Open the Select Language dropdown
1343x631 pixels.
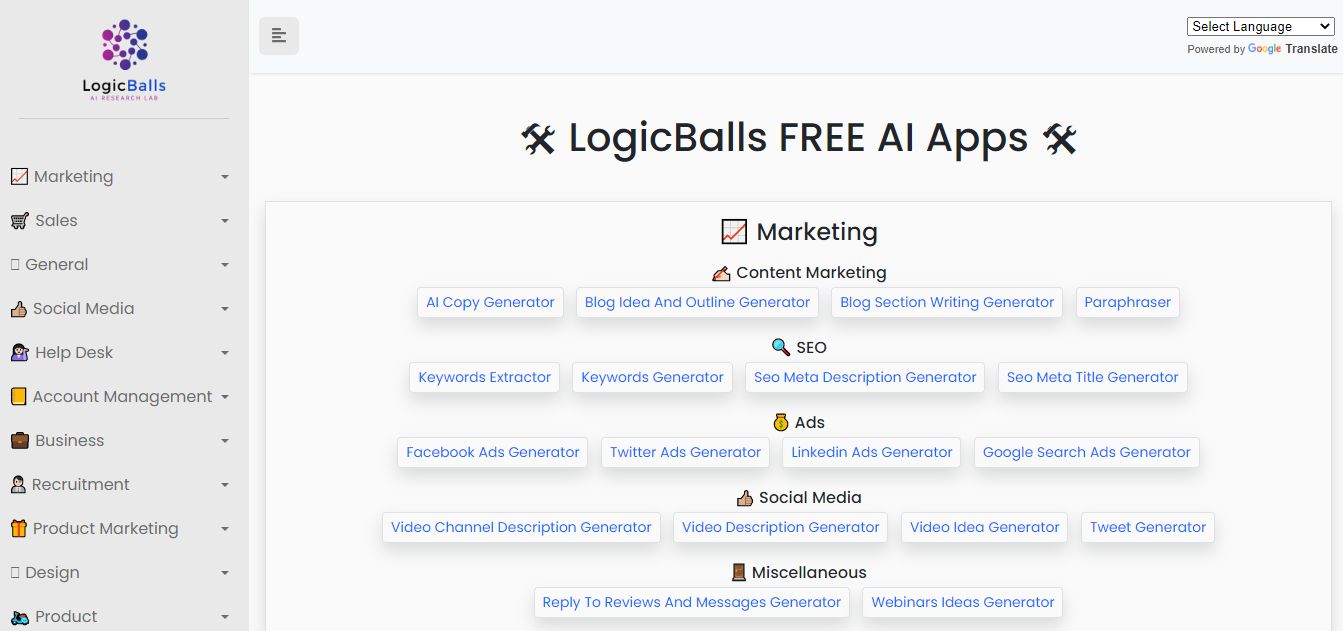click(x=1260, y=26)
